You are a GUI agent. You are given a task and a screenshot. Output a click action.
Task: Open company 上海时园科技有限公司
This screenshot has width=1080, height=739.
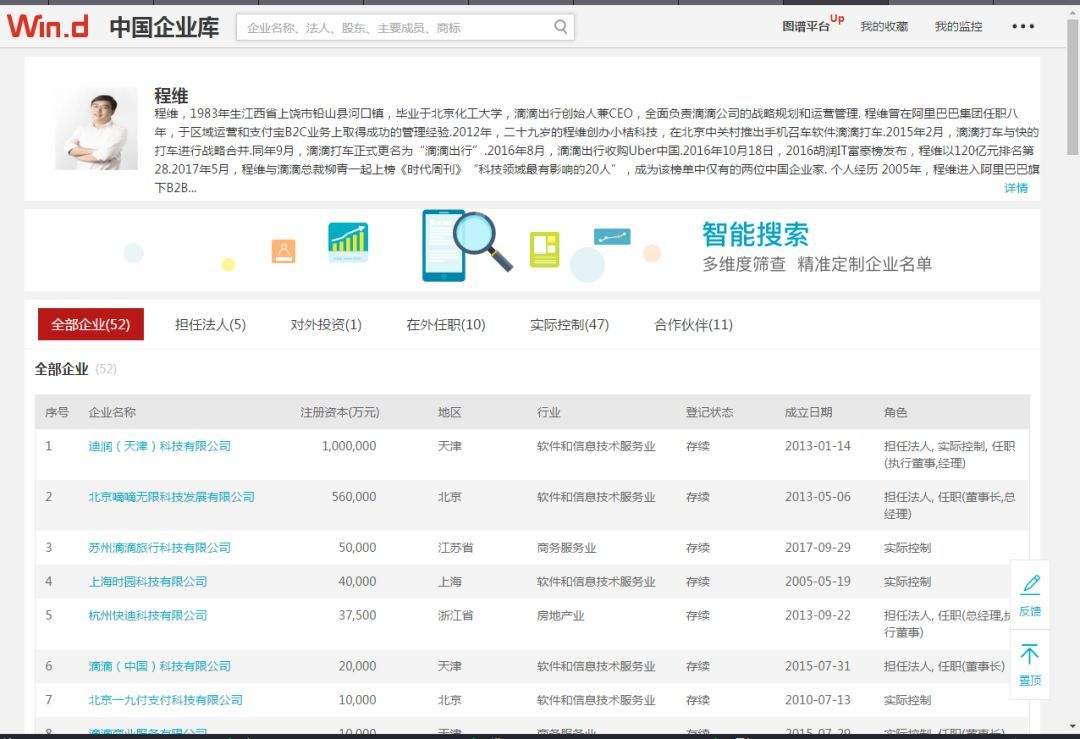[148, 582]
